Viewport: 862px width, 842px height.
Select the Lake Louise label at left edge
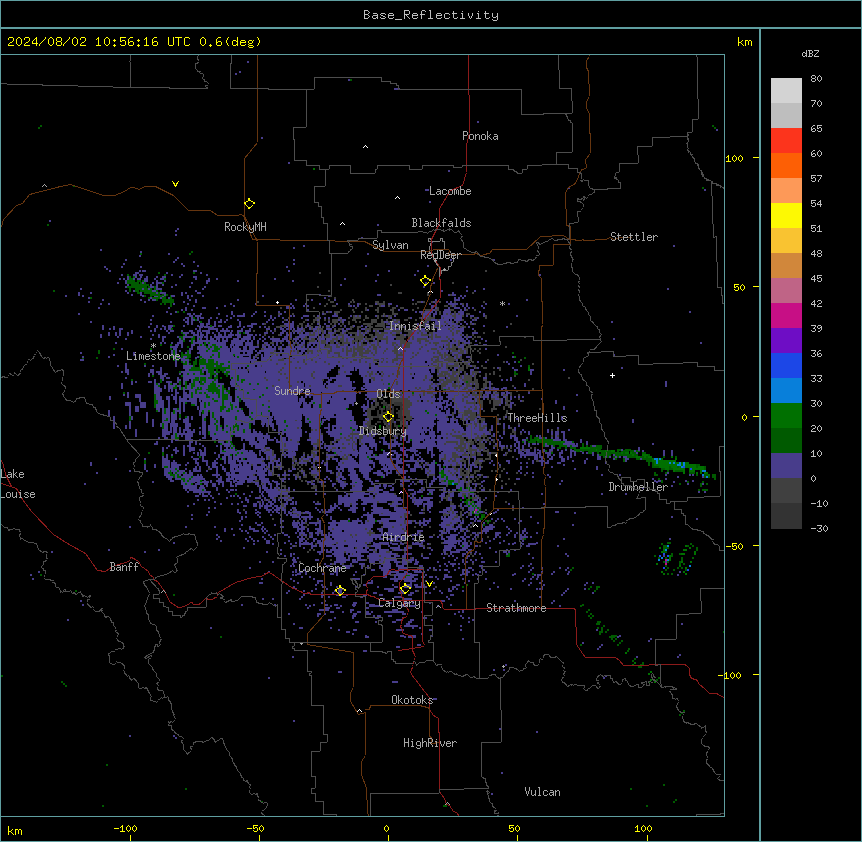point(18,484)
